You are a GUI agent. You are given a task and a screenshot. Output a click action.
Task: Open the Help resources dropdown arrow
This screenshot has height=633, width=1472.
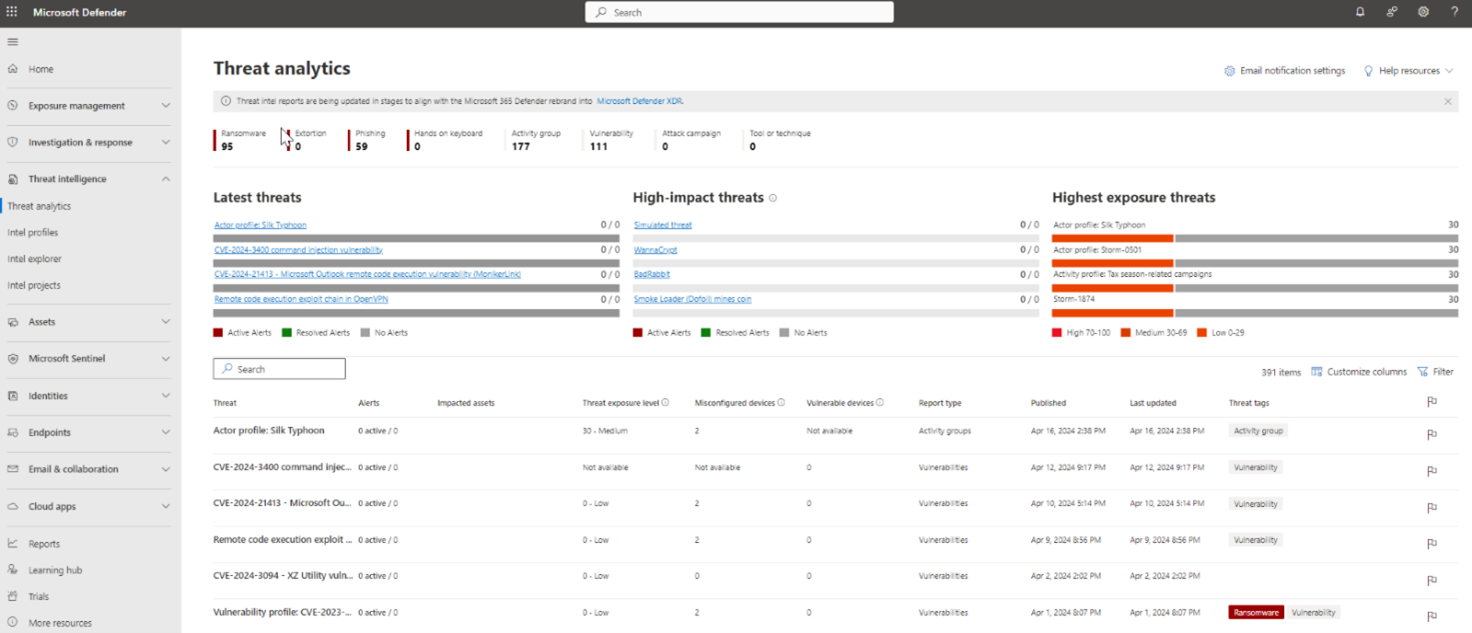point(1449,71)
